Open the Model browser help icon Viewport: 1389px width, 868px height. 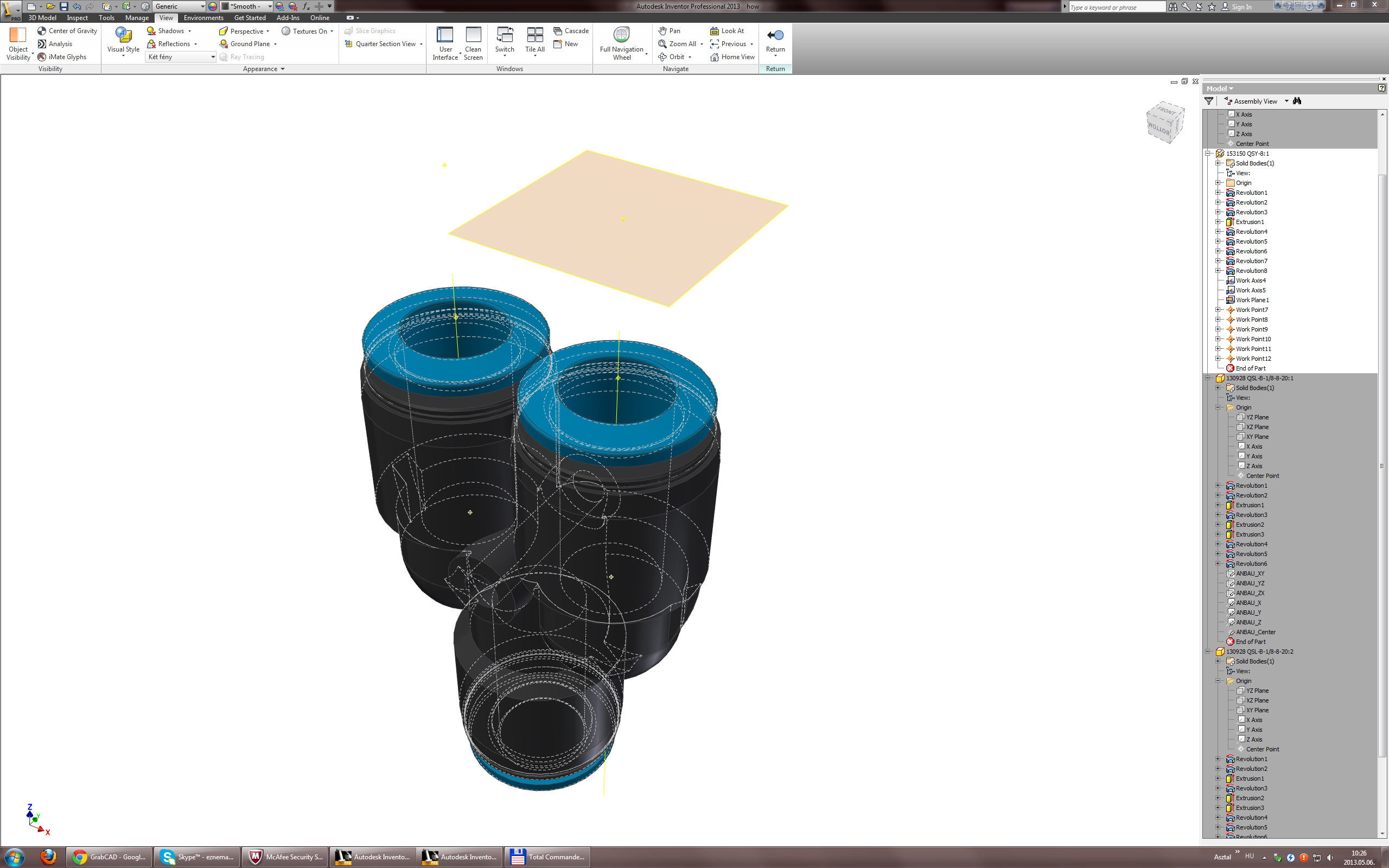pyautogui.click(x=1381, y=88)
